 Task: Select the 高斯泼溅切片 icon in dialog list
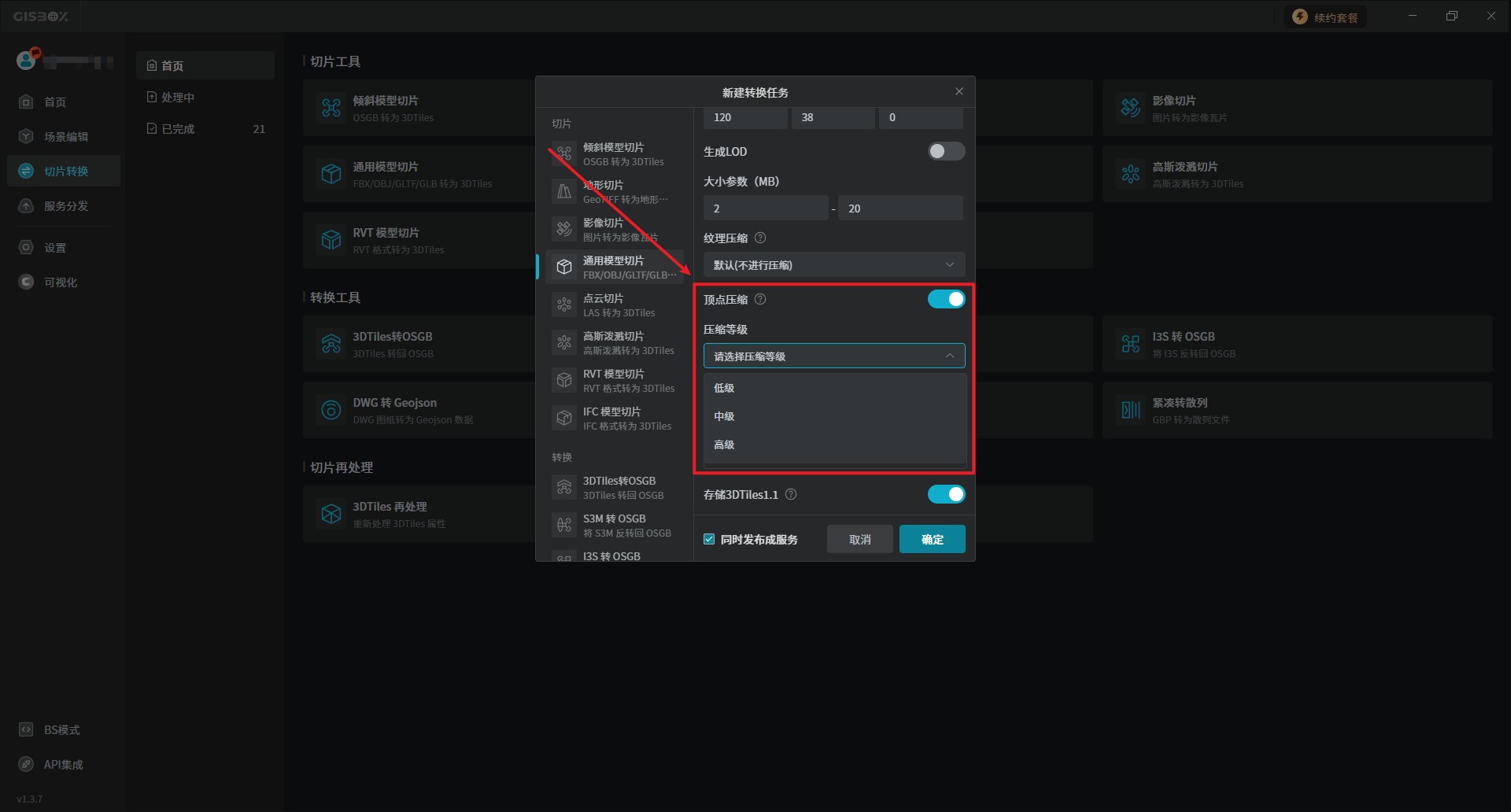pyautogui.click(x=564, y=342)
